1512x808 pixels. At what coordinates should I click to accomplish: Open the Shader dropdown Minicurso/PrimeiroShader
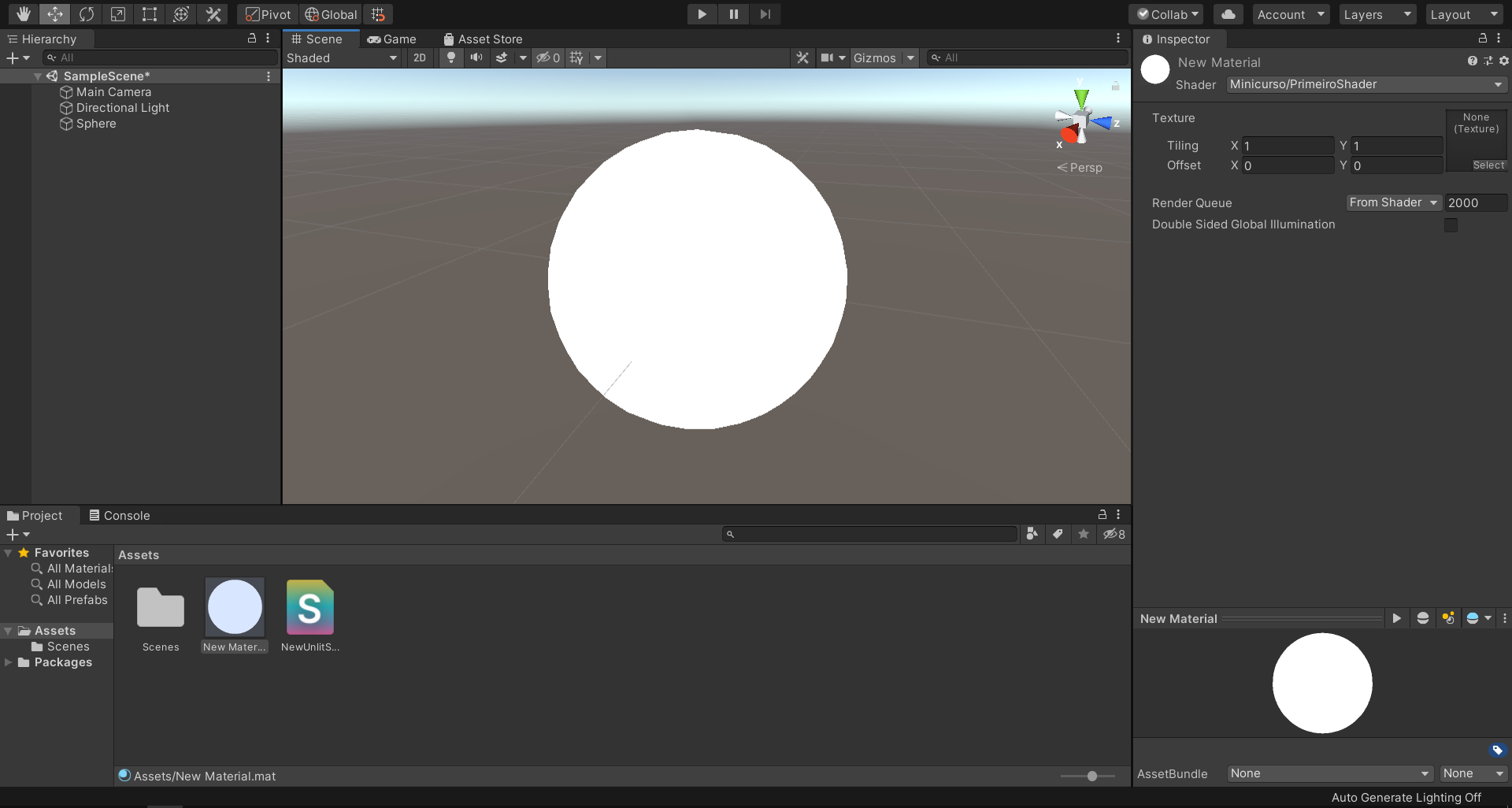click(x=1366, y=84)
